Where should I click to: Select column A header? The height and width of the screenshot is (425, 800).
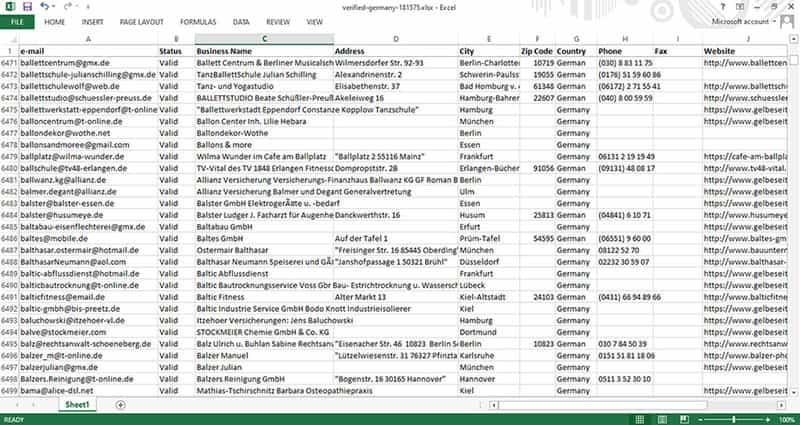[x=88, y=39]
